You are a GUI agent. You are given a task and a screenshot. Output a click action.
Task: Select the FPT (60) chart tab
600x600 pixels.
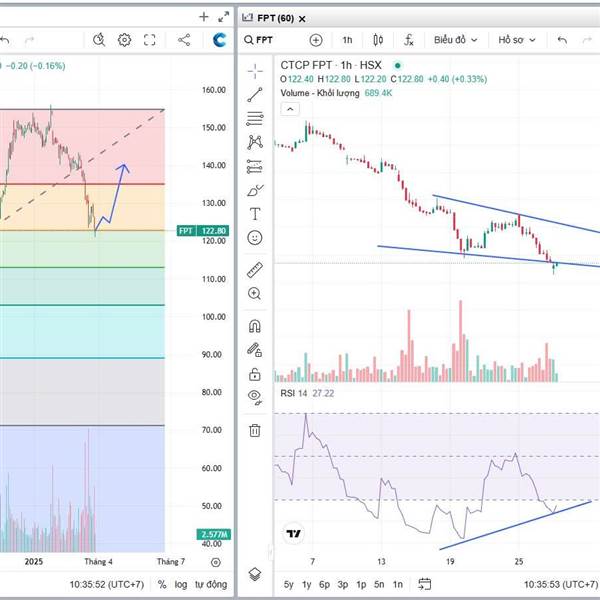[275, 18]
